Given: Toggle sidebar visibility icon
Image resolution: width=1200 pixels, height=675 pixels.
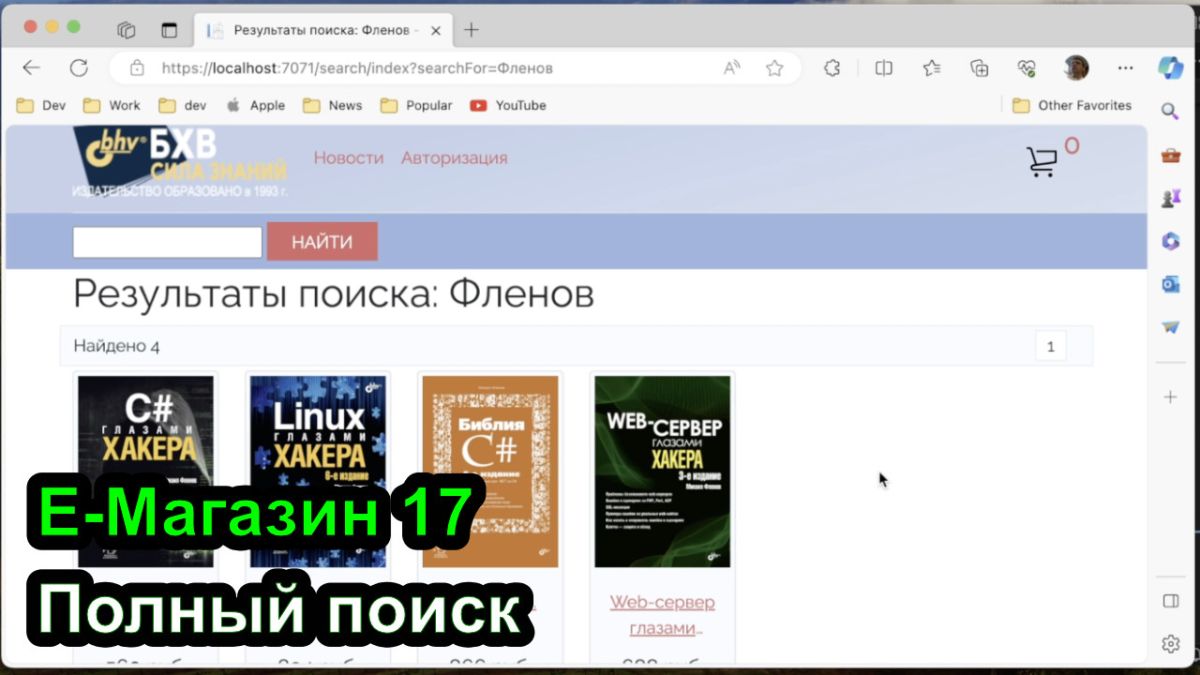Looking at the screenshot, I should (x=1170, y=601).
